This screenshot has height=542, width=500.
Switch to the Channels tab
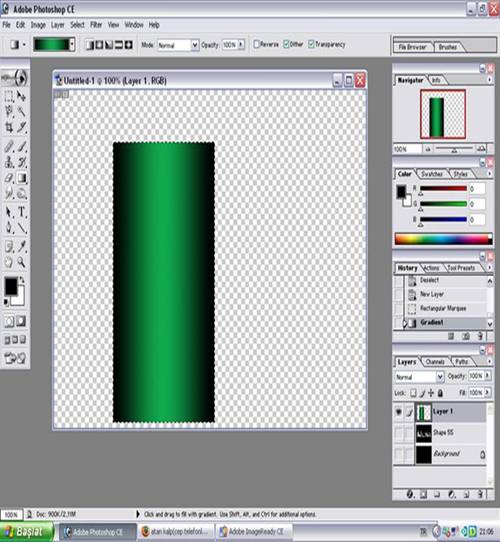pyautogui.click(x=435, y=362)
